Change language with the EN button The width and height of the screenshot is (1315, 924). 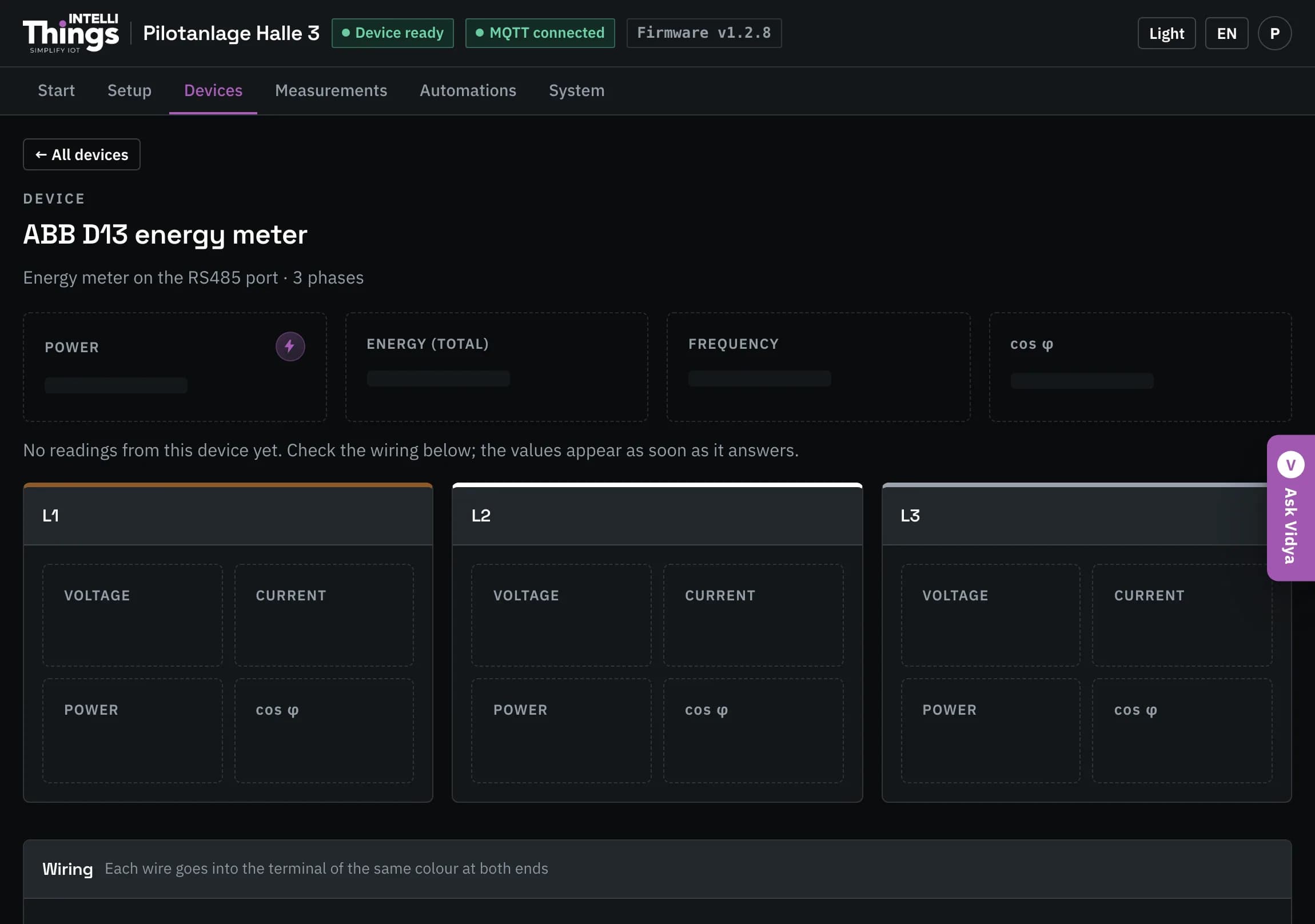pyautogui.click(x=1226, y=33)
